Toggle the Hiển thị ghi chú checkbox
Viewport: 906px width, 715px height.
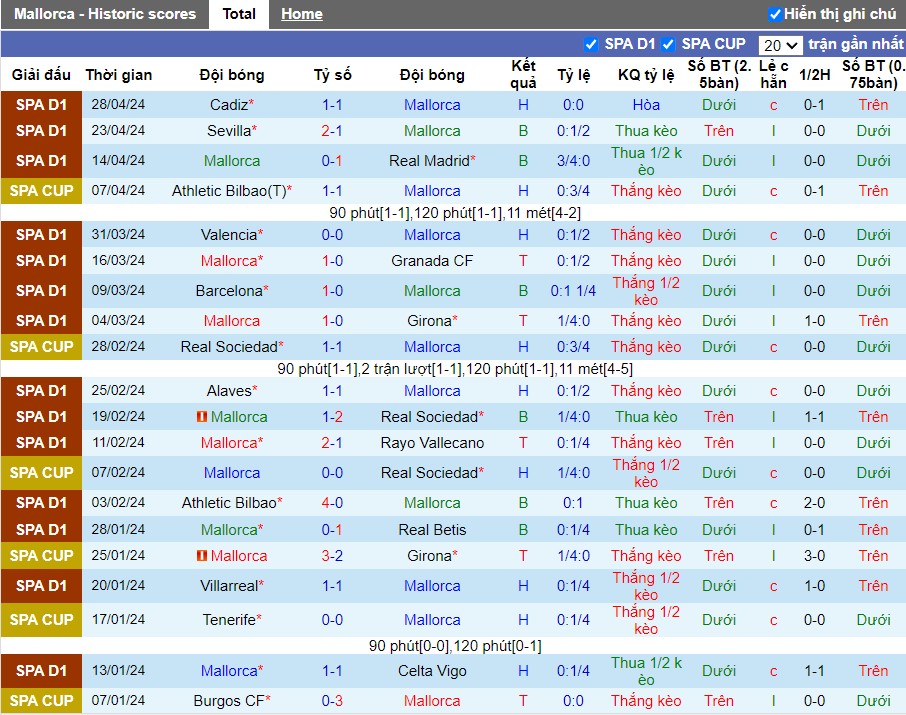click(775, 14)
